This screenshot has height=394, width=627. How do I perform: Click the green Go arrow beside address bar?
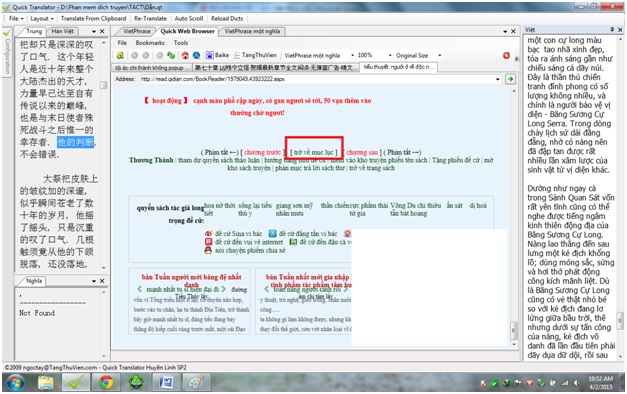(x=510, y=79)
